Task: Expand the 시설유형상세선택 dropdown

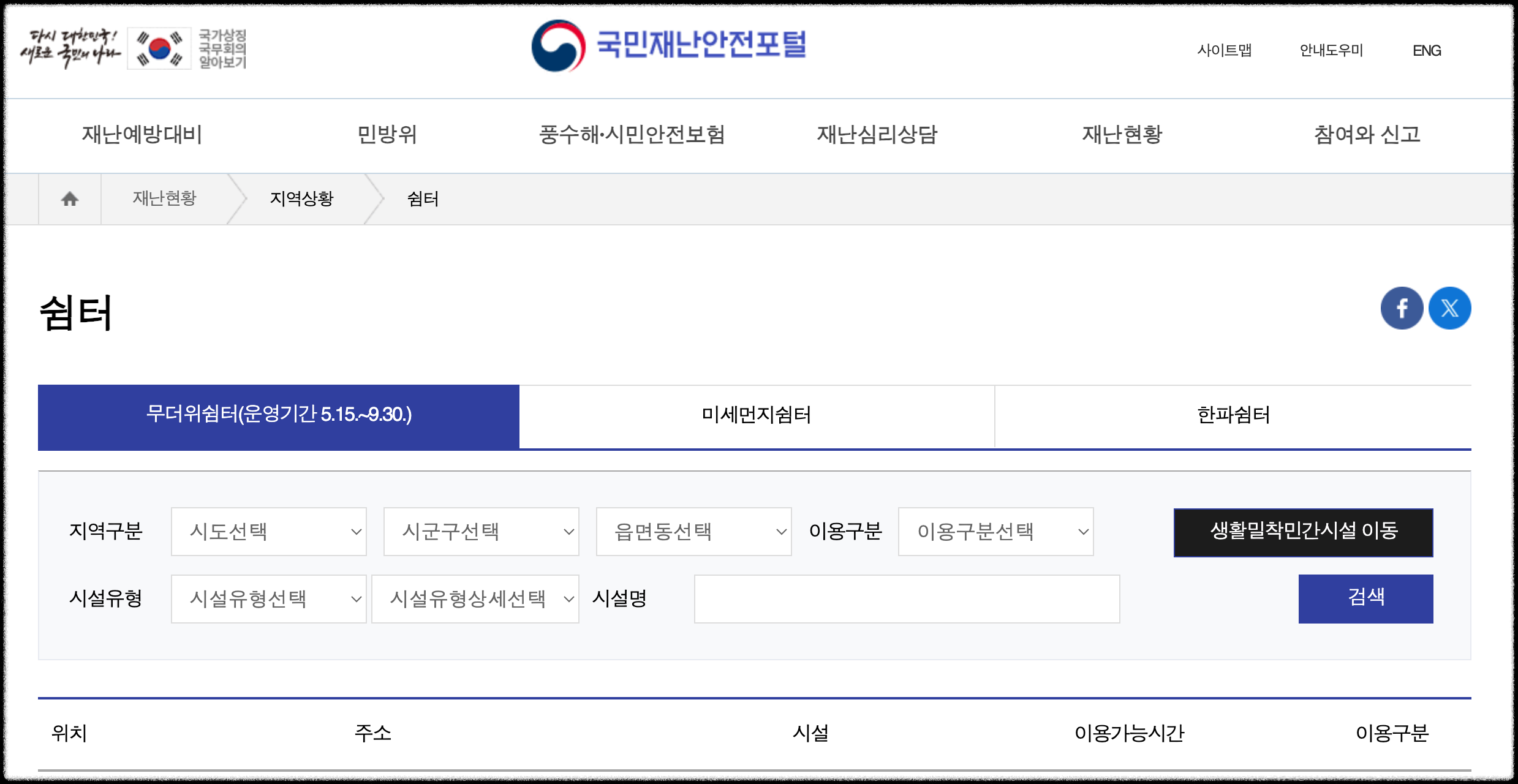Action: 475,599
